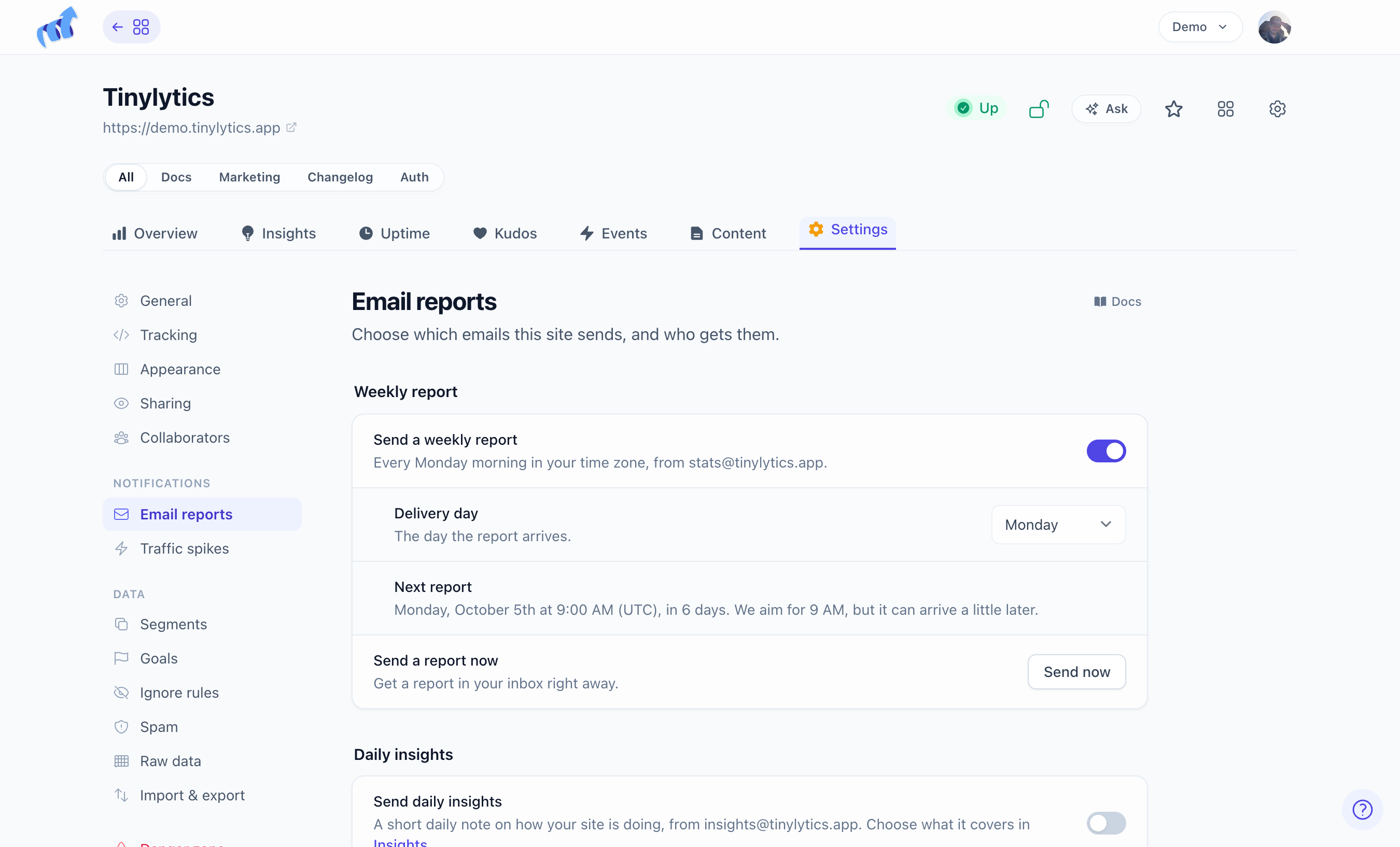Click the Ask AI button

click(1105, 108)
